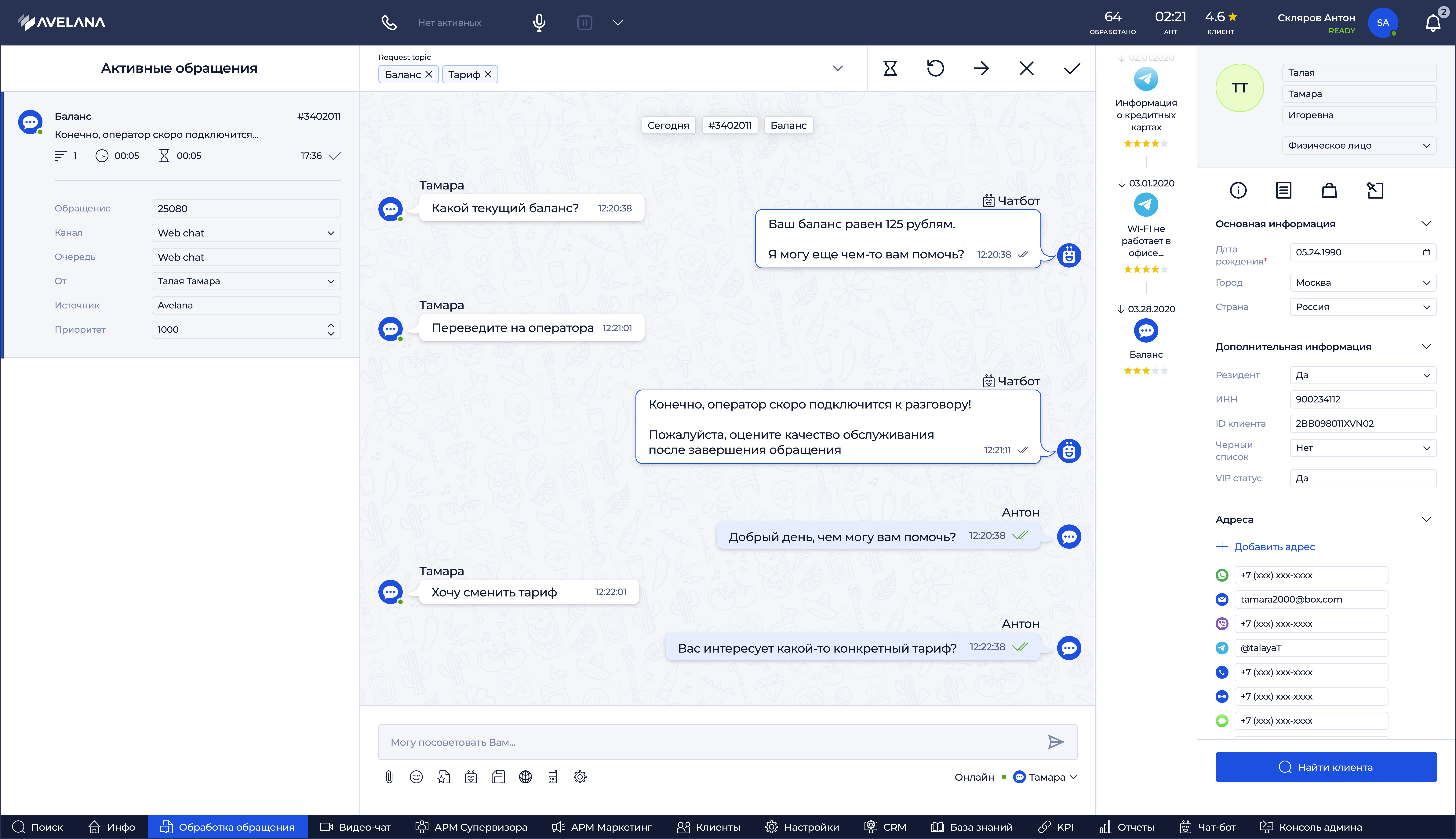
Task: Click the robot icon below input
Action: point(471,777)
